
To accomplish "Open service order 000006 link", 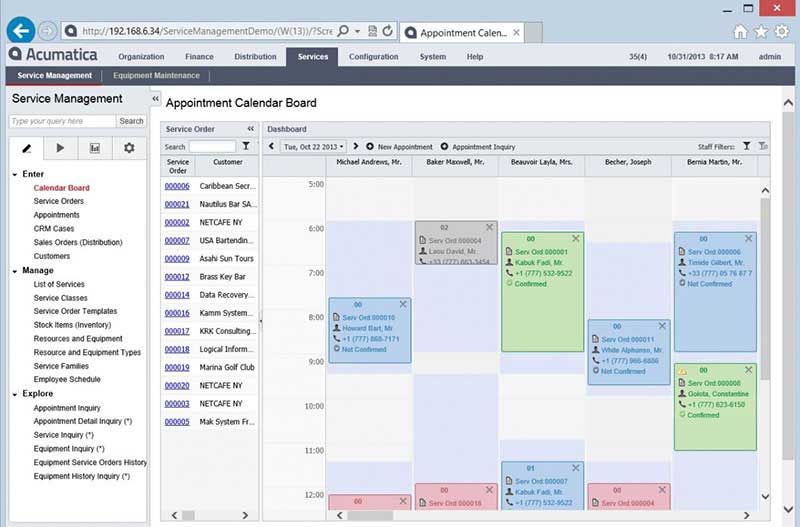I will pos(177,186).
